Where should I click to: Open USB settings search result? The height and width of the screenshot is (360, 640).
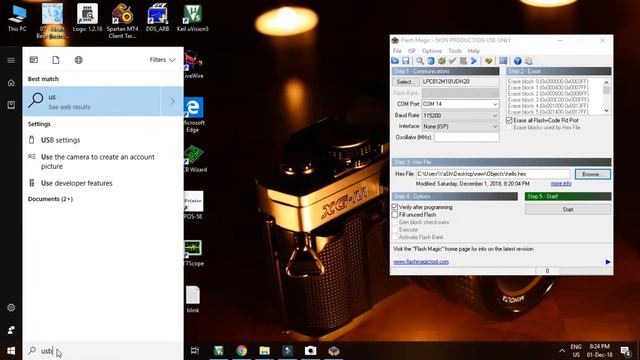click(103, 140)
